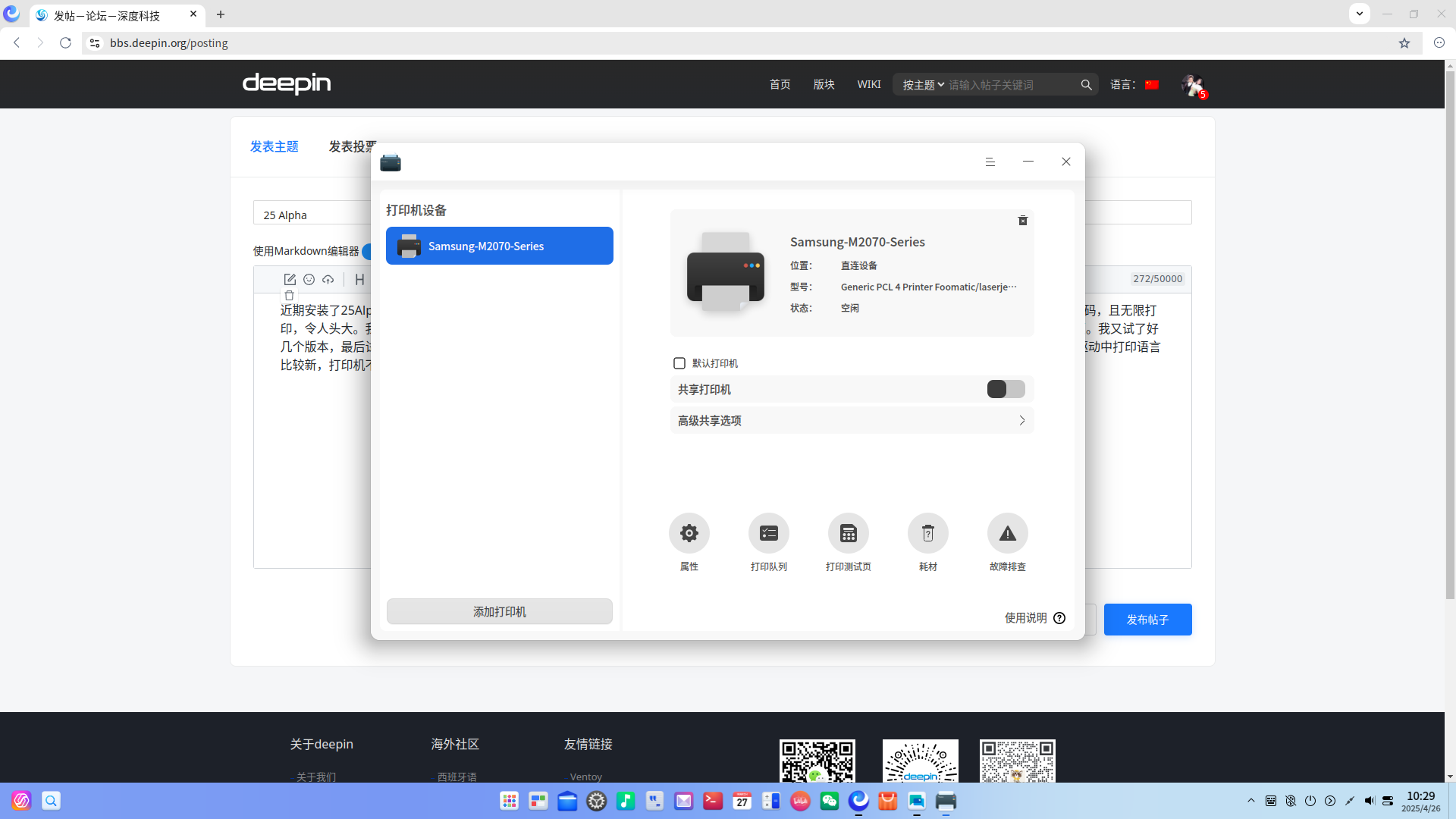The width and height of the screenshot is (1456, 819).
Task: Open the Ventoy footer link
Action: pyautogui.click(x=585, y=777)
